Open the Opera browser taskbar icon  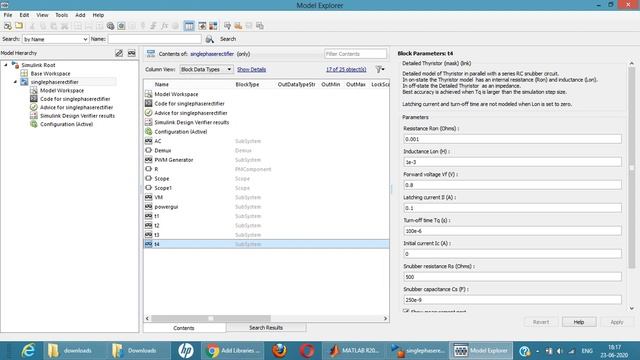coord(307,351)
